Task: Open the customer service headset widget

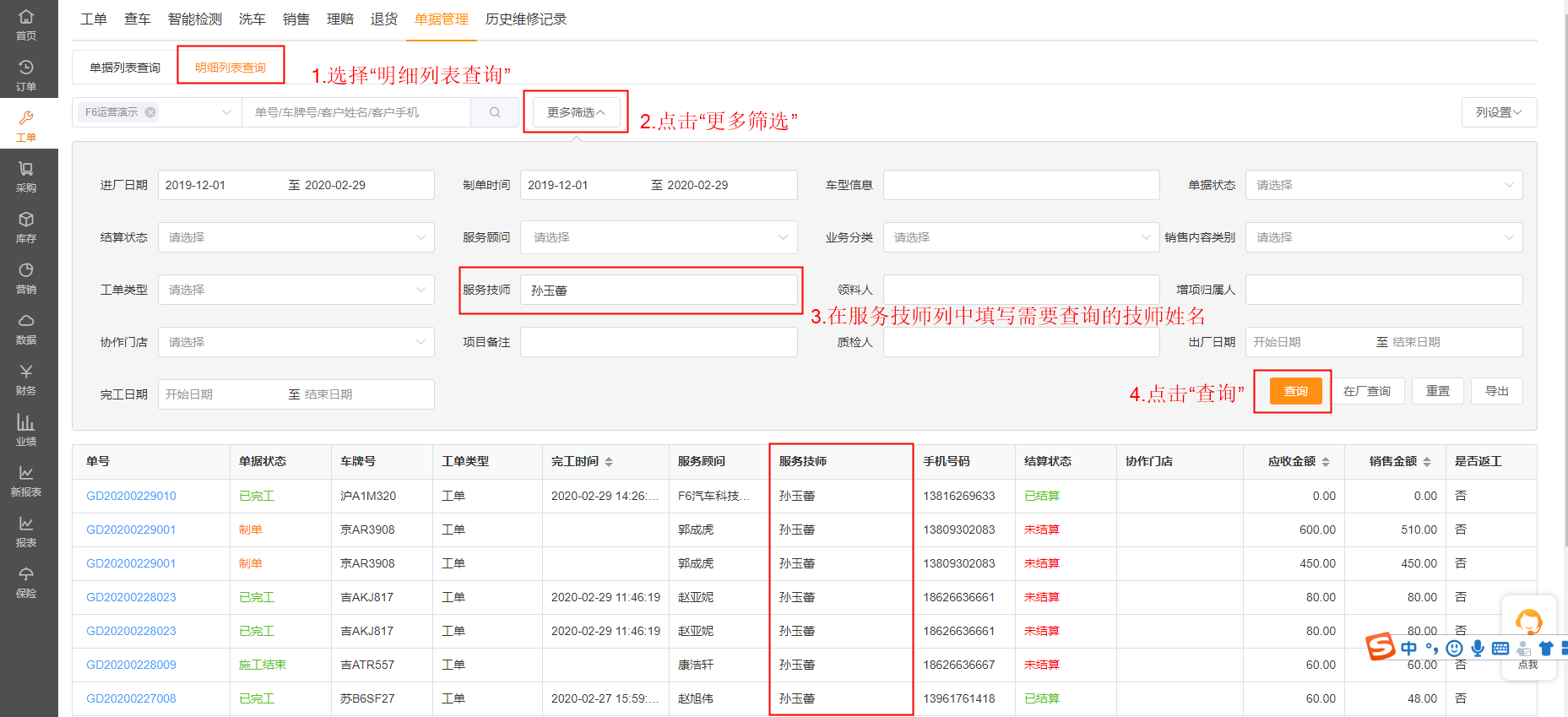Action: tap(1528, 623)
